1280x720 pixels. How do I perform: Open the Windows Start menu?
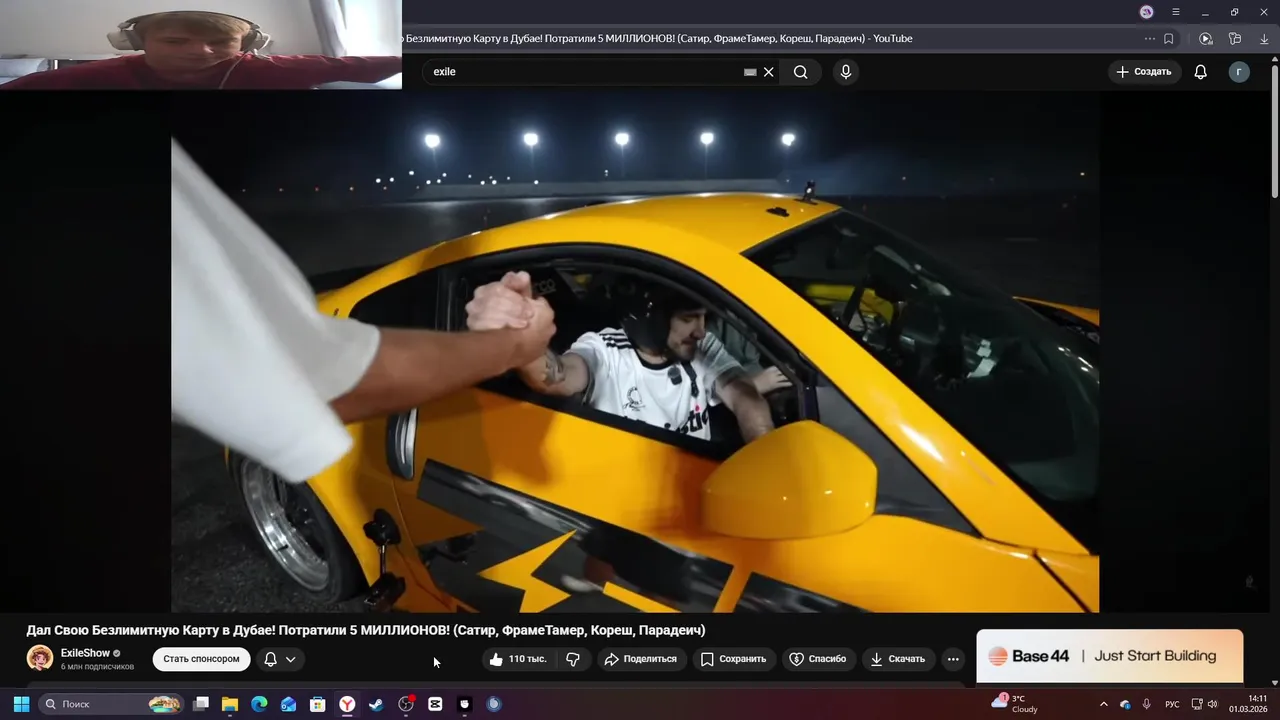coord(21,704)
